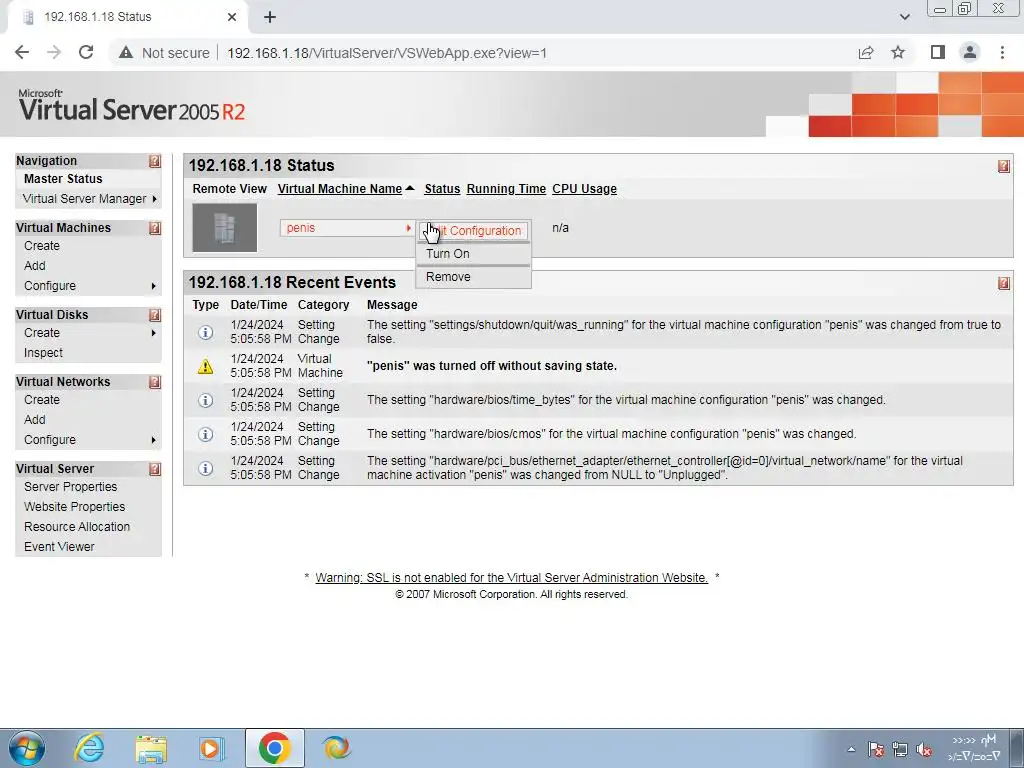Viewport: 1024px width, 768px height.
Task: Click the muted volume tray icon
Action: [924, 750]
